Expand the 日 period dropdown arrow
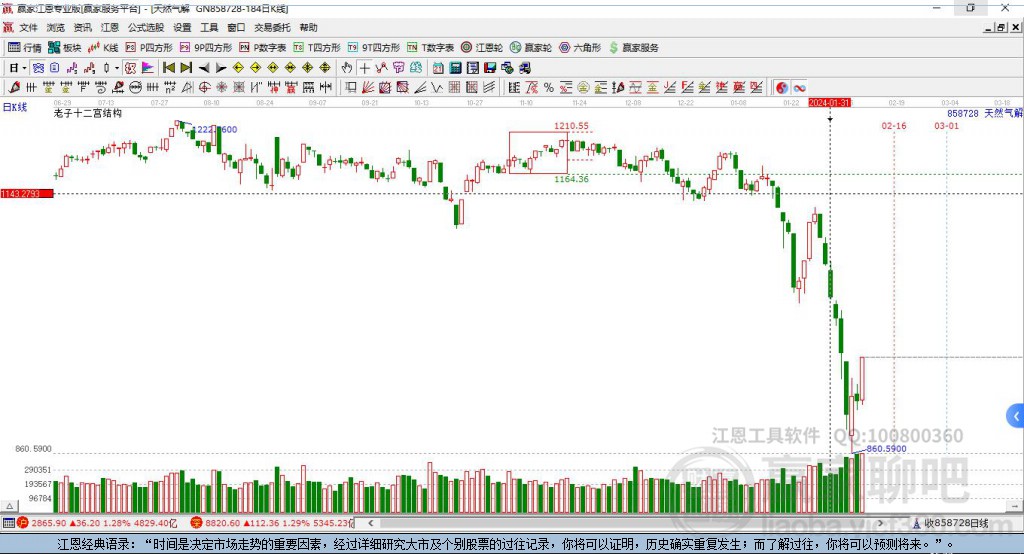The width and height of the screenshot is (1024, 554). coord(24,68)
